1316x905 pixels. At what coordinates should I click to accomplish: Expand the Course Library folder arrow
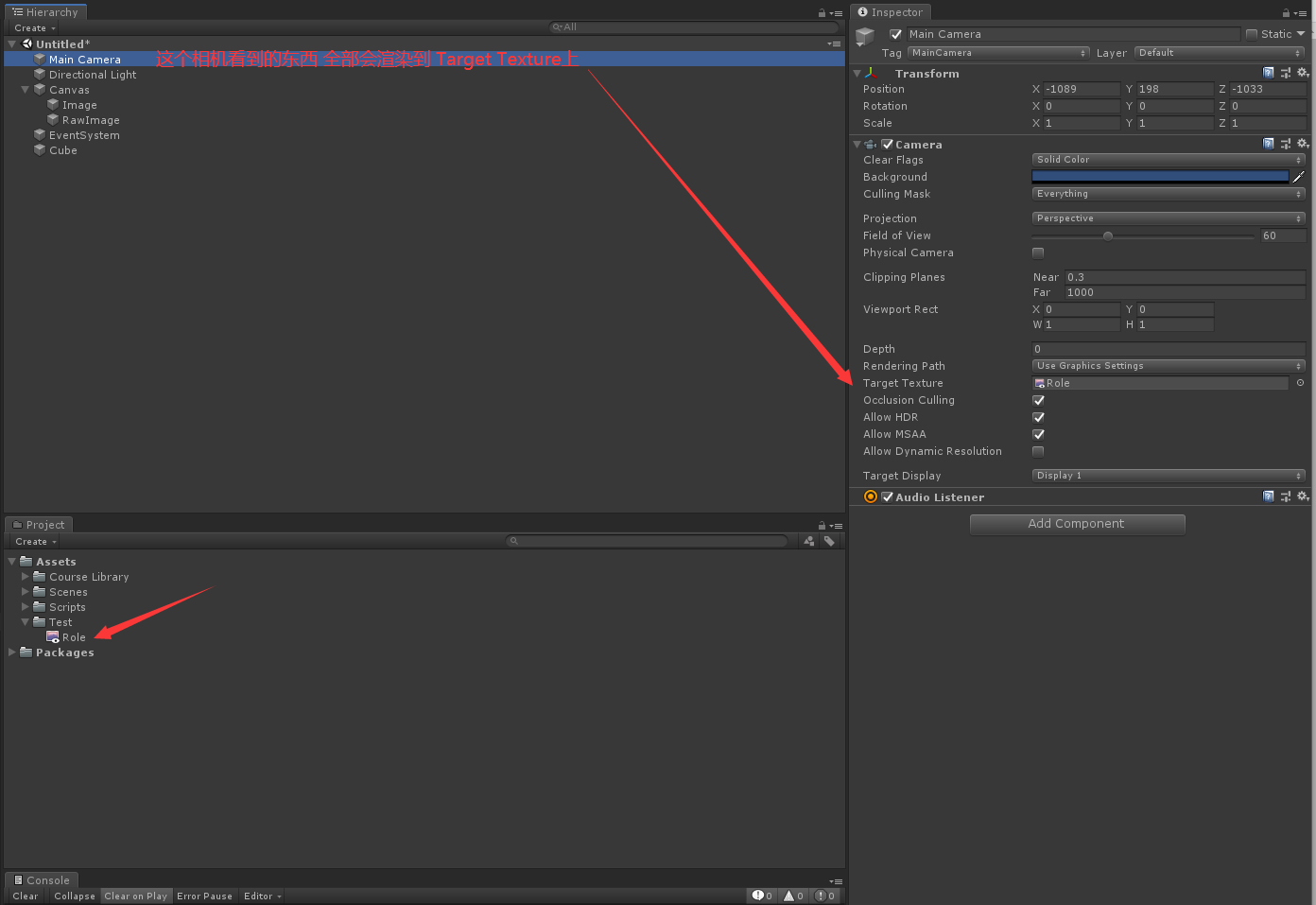click(x=26, y=577)
